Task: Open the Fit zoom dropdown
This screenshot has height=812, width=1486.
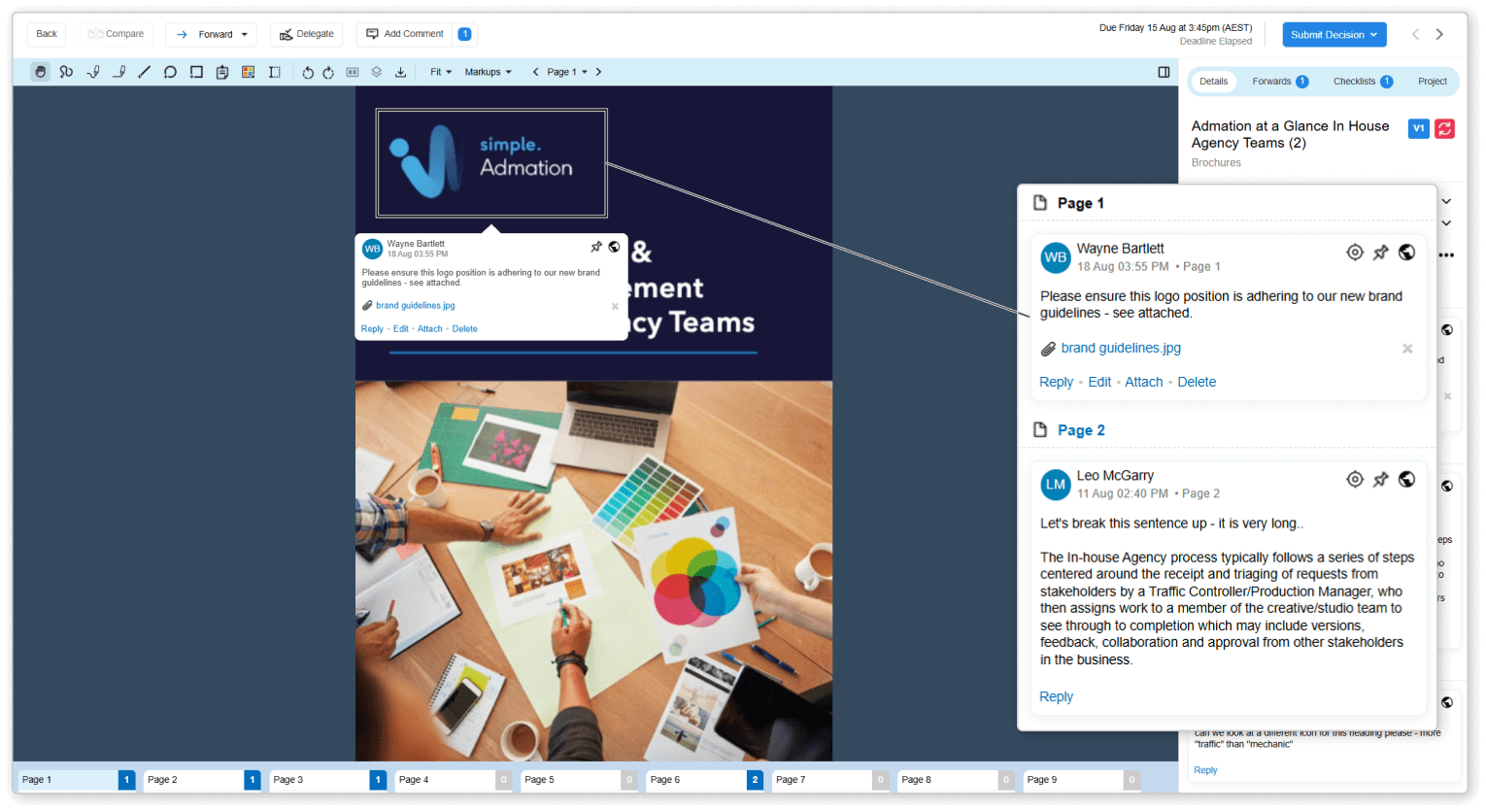Action: (x=441, y=72)
